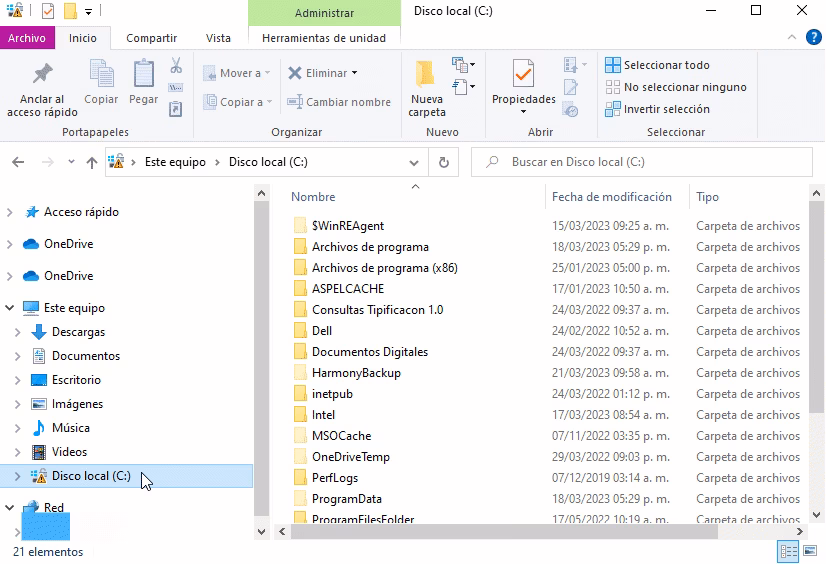Click Invertir selección
Image resolution: width=826 pixels, height=564 pixels.
(x=657, y=109)
